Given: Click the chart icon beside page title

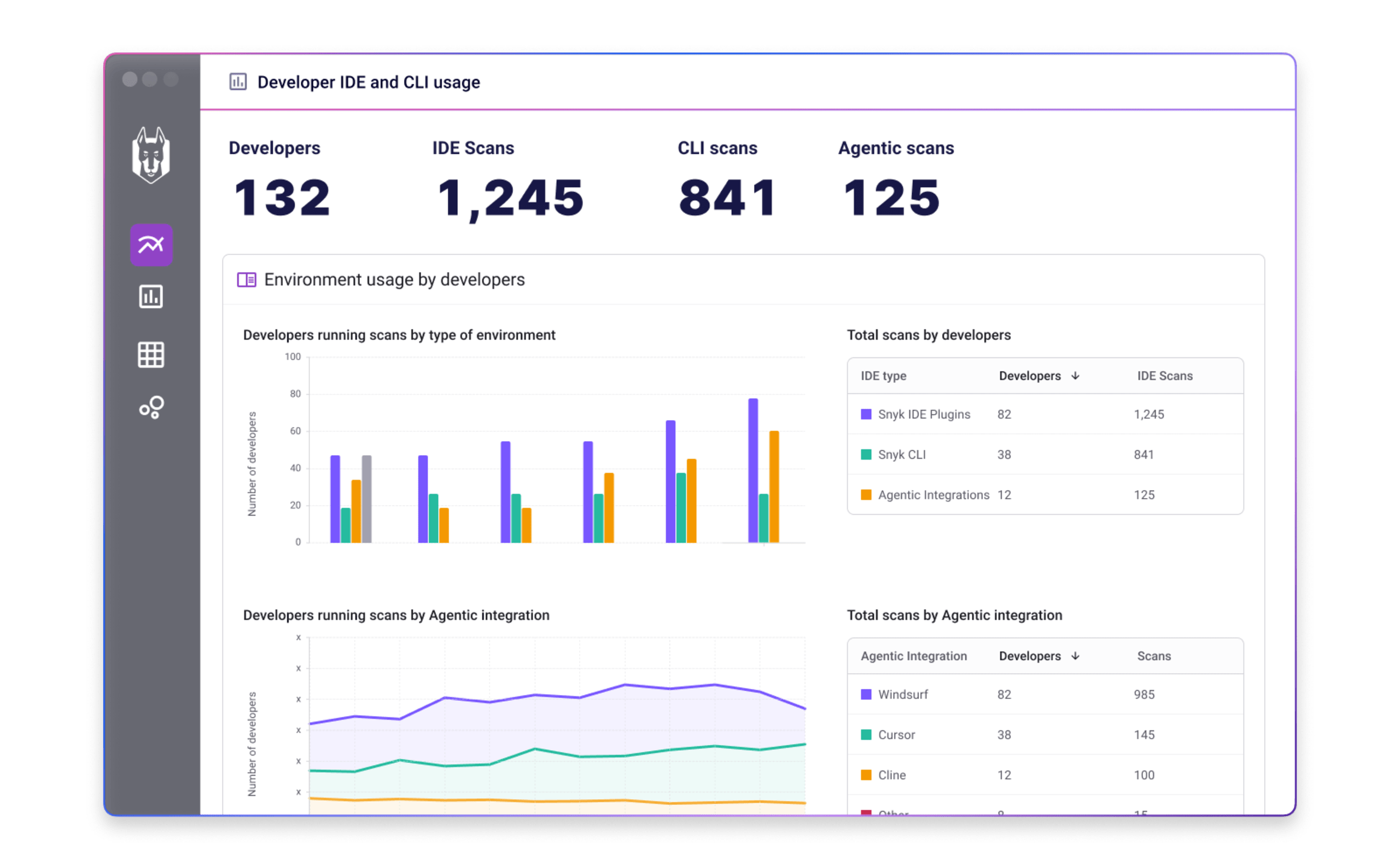Looking at the screenshot, I should [x=238, y=82].
